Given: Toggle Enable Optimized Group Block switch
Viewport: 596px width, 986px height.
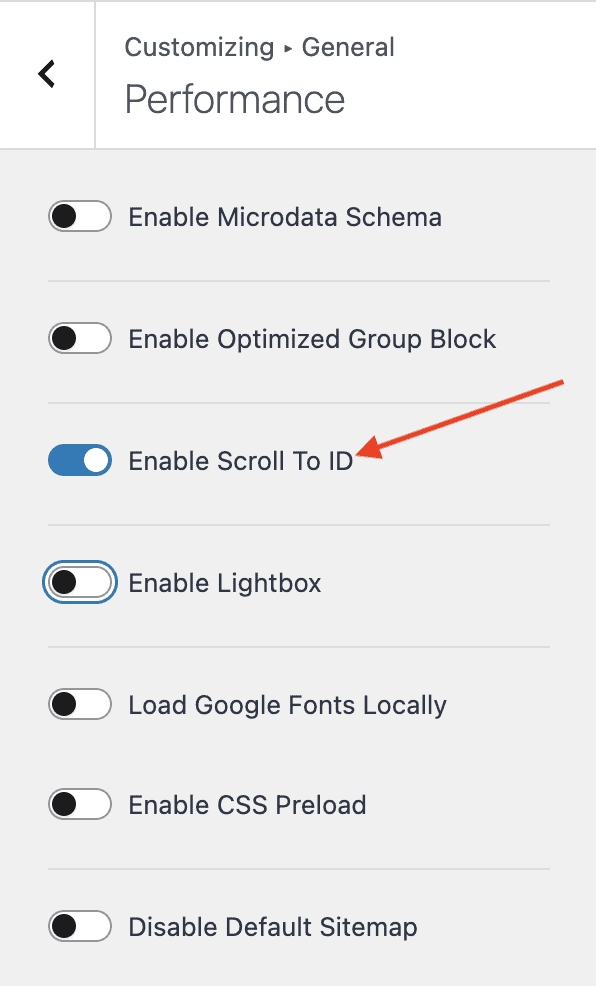Looking at the screenshot, I should [x=79, y=338].
